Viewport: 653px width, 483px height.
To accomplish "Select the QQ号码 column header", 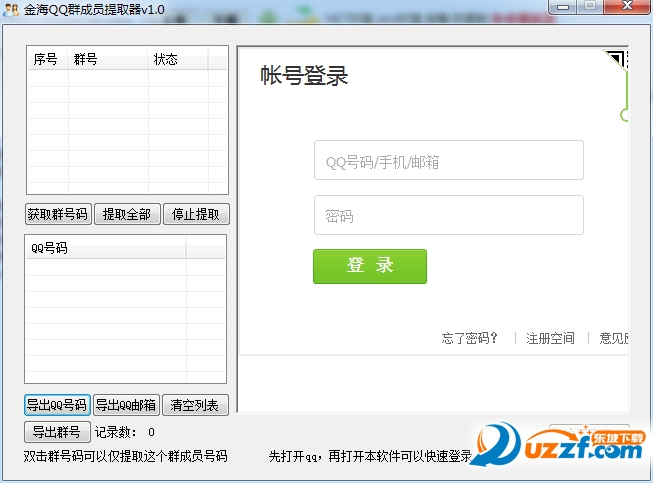I will pos(106,248).
